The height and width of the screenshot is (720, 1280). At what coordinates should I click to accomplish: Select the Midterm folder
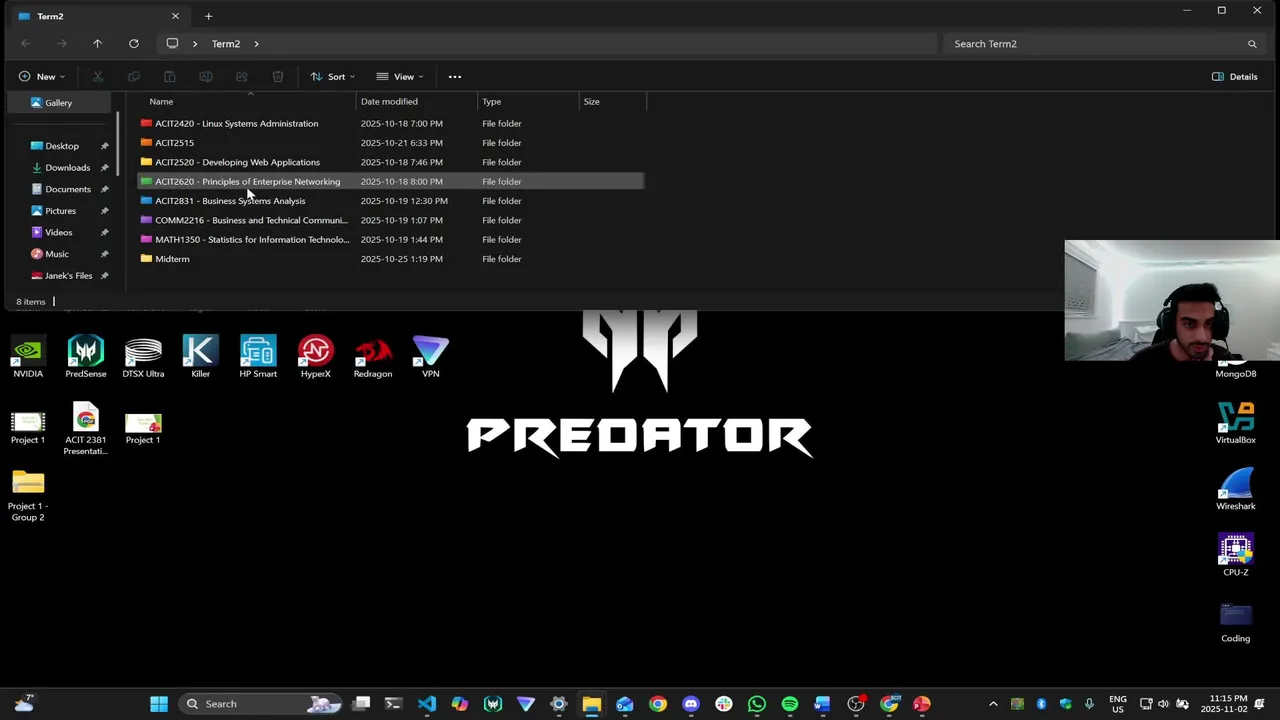(x=390, y=259)
